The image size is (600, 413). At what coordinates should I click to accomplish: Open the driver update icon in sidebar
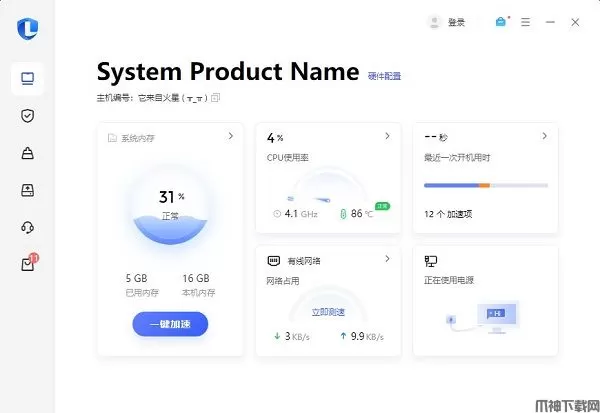[28, 190]
